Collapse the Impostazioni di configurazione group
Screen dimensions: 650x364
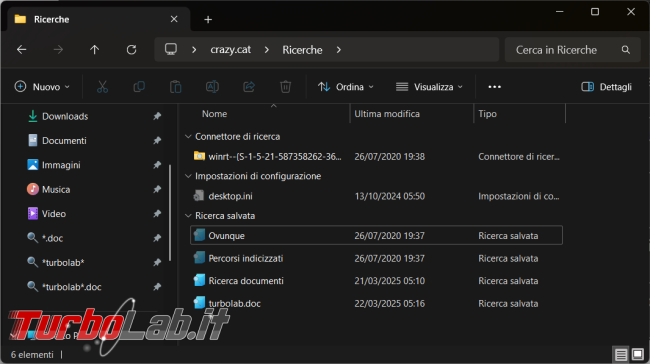188,176
